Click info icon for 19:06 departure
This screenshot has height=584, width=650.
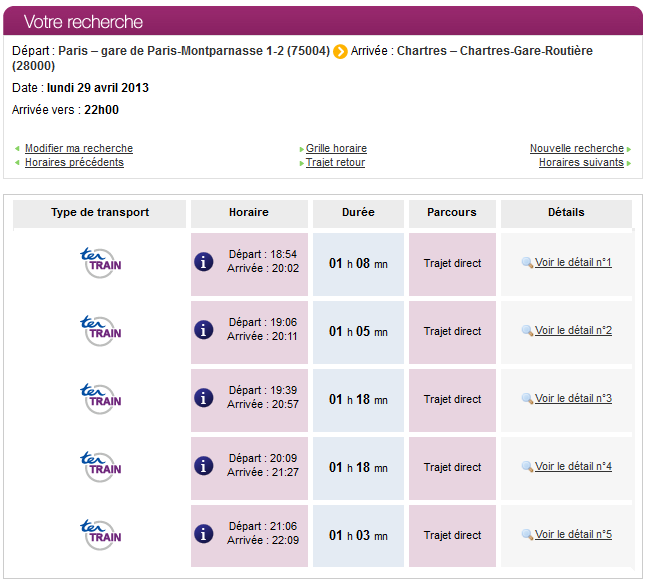pos(204,330)
